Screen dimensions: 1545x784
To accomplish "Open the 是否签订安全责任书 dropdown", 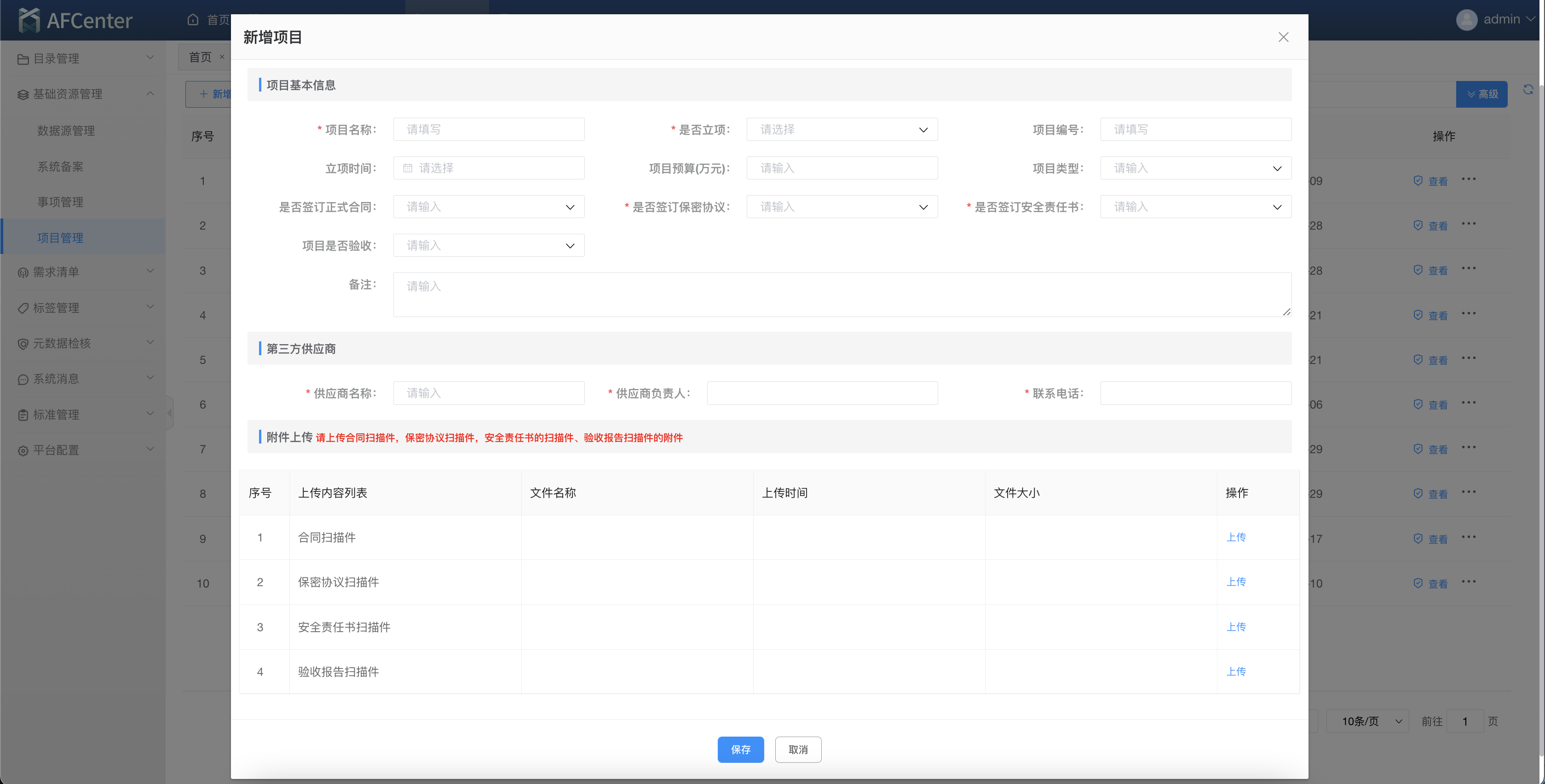I will (1195, 207).
